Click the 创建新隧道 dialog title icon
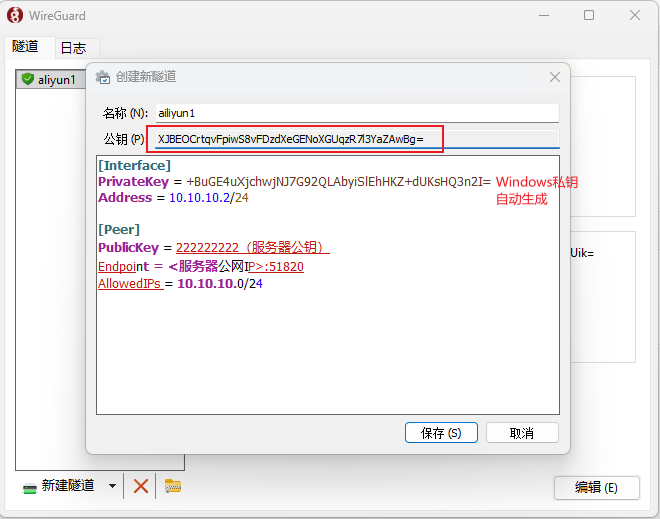Screen dimensions: 660x519 pyautogui.click(x=103, y=77)
